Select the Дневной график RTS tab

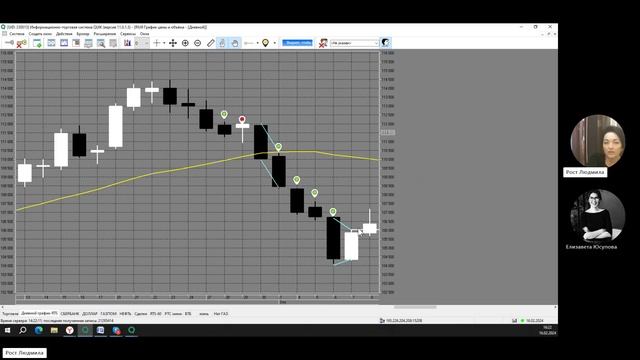[39, 313]
